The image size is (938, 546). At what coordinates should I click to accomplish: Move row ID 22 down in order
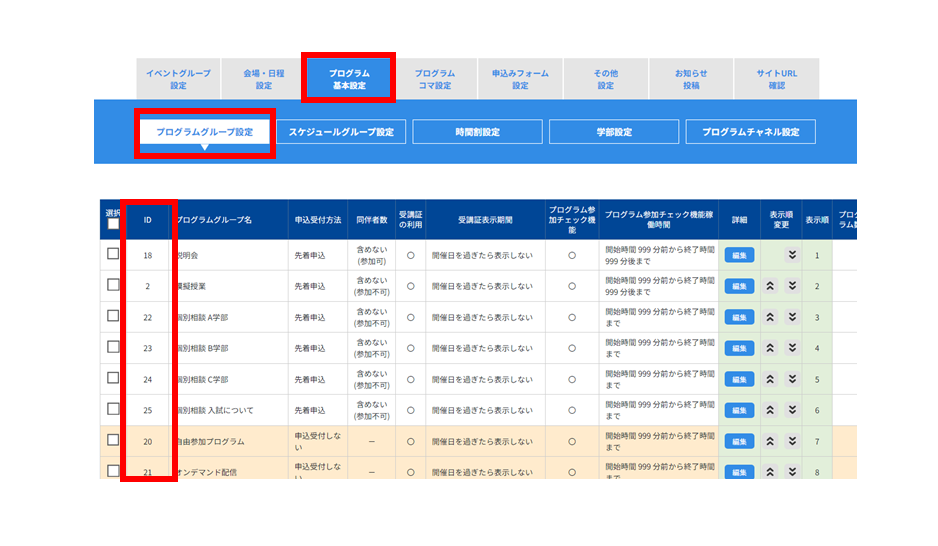point(792,317)
